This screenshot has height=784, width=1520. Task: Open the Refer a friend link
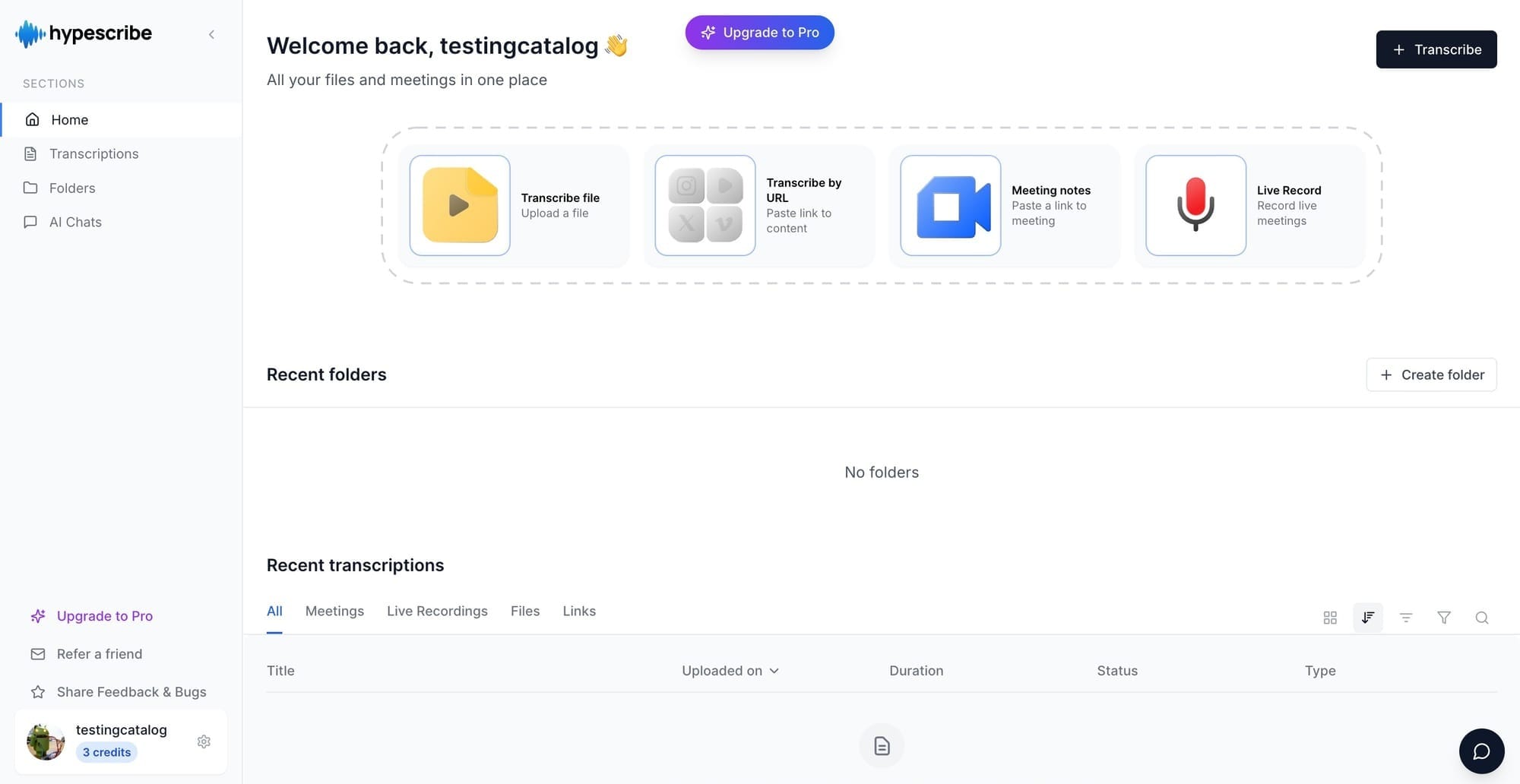(x=99, y=654)
